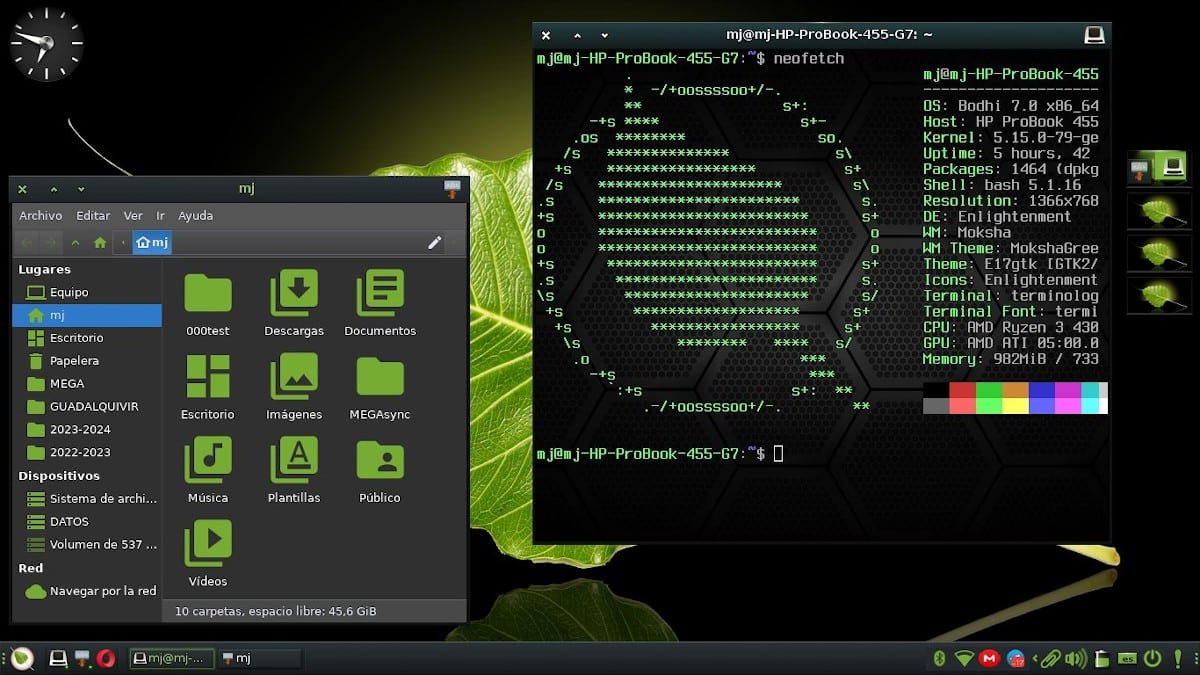Open the DATOS device
The image size is (1200, 675).
87,521
